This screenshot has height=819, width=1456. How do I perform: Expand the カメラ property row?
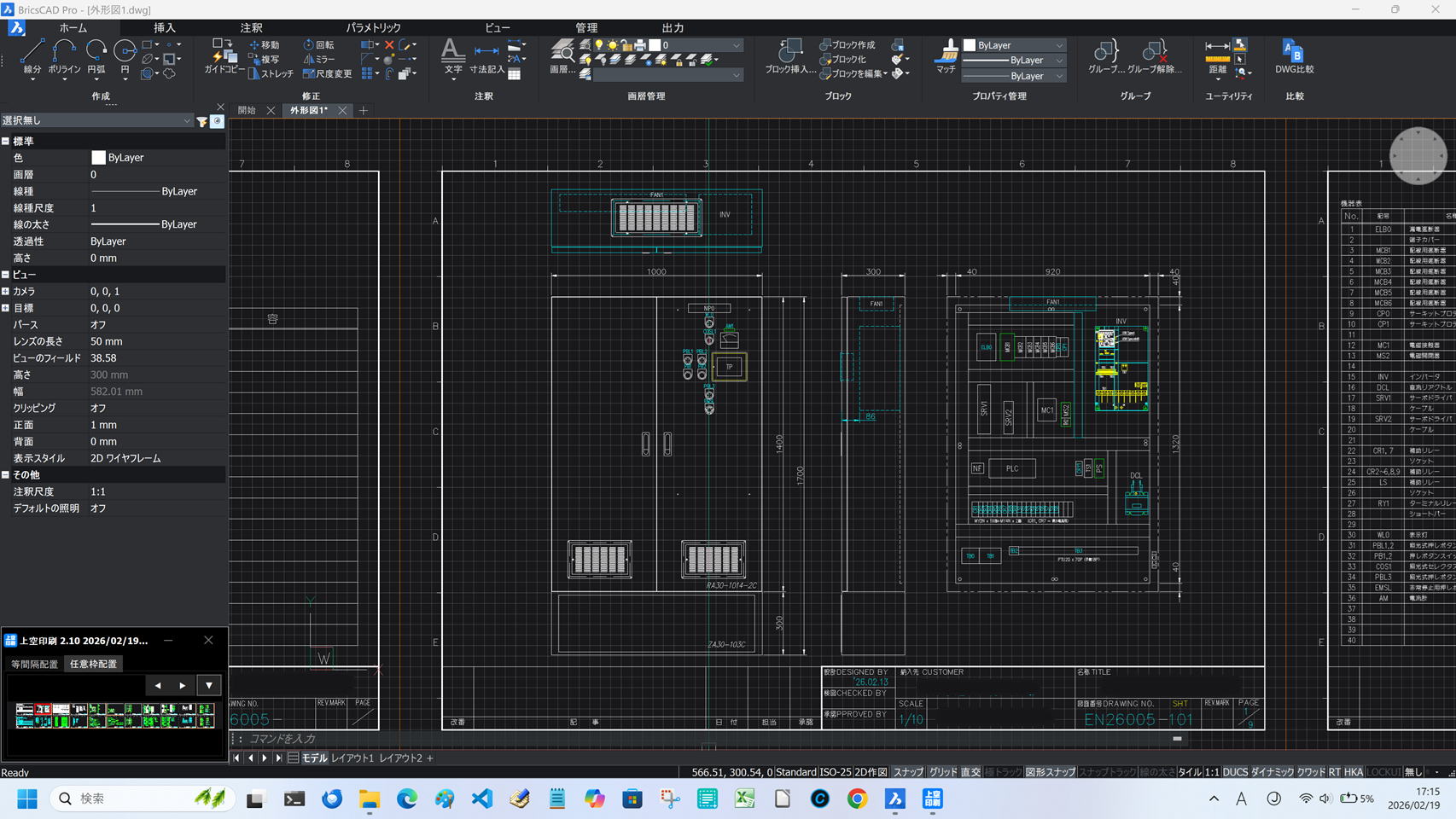click(x=6, y=292)
